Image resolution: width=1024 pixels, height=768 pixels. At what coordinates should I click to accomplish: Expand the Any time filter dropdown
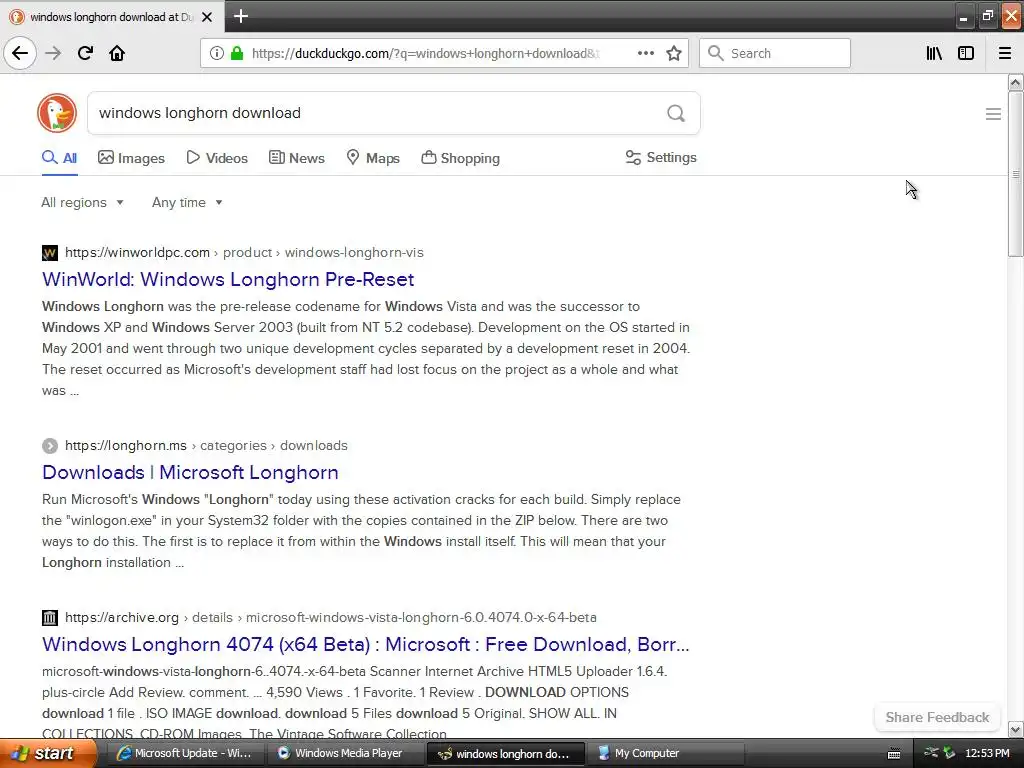(x=187, y=202)
